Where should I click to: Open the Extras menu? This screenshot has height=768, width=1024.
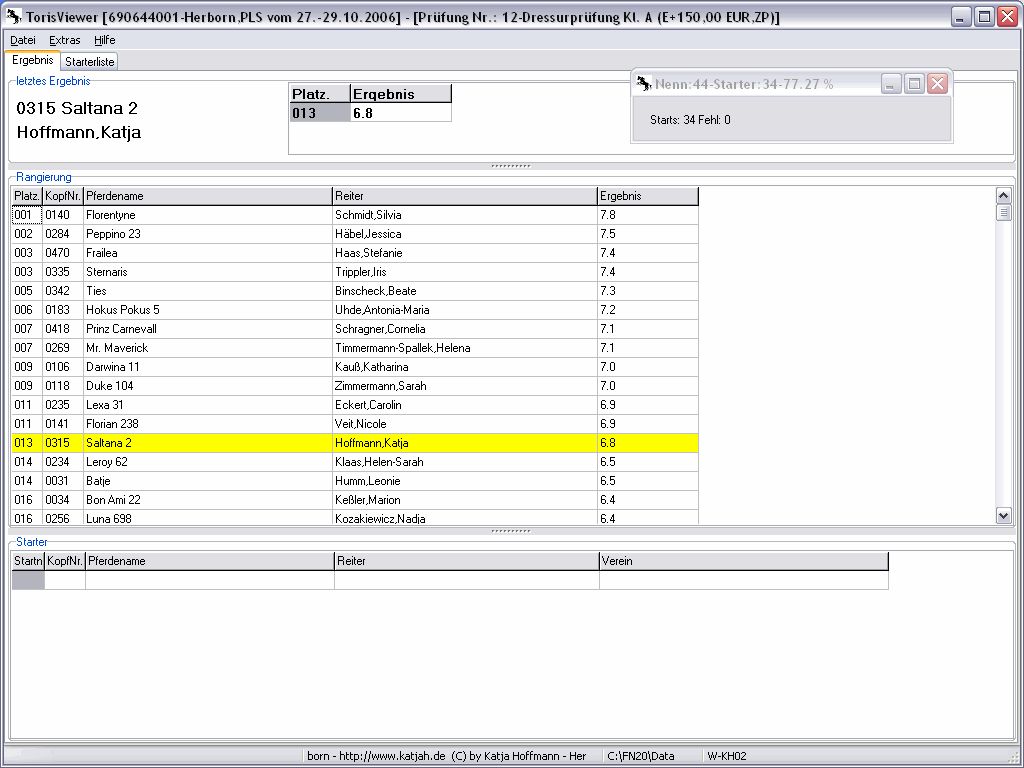(65, 40)
